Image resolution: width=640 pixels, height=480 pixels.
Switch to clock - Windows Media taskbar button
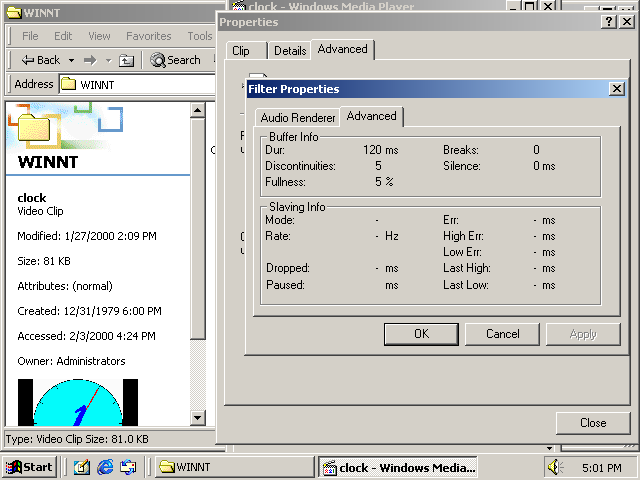(x=398, y=467)
